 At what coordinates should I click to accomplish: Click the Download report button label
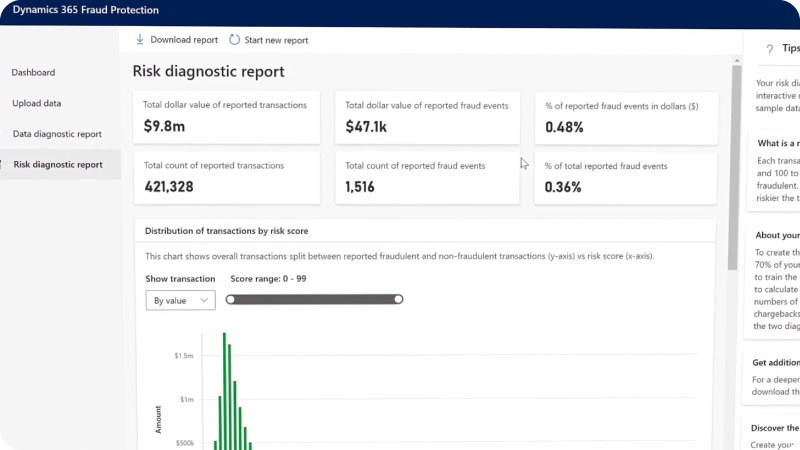click(x=184, y=40)
